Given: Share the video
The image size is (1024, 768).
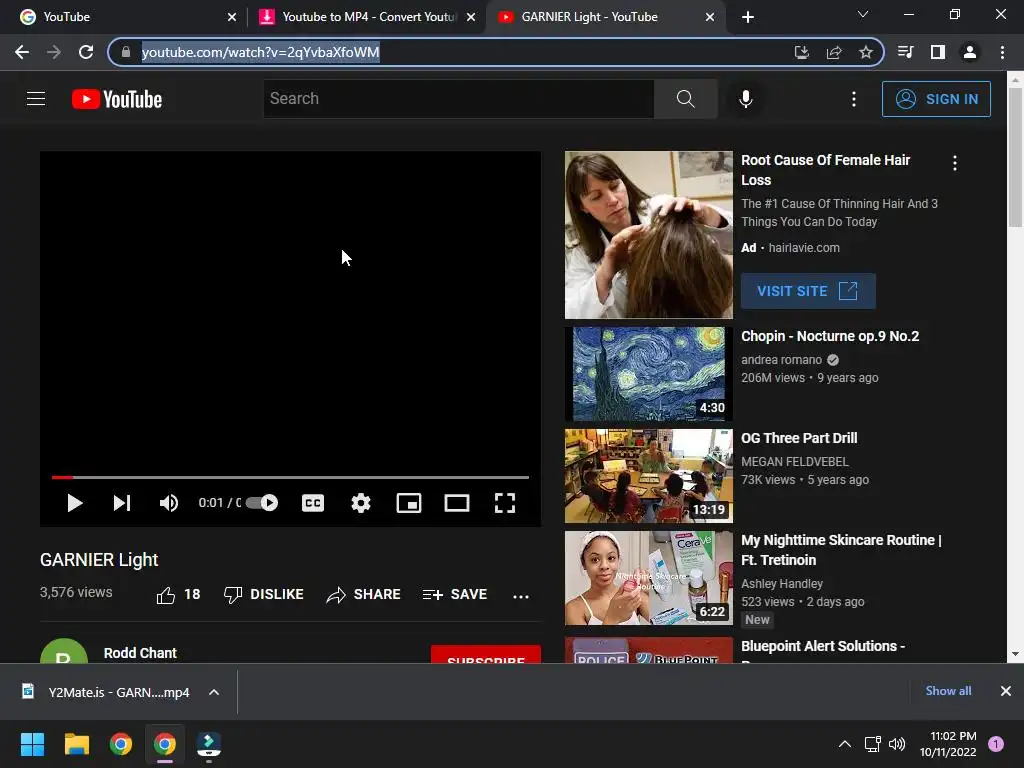Looking at the screenshot, I should pos(364,594).
